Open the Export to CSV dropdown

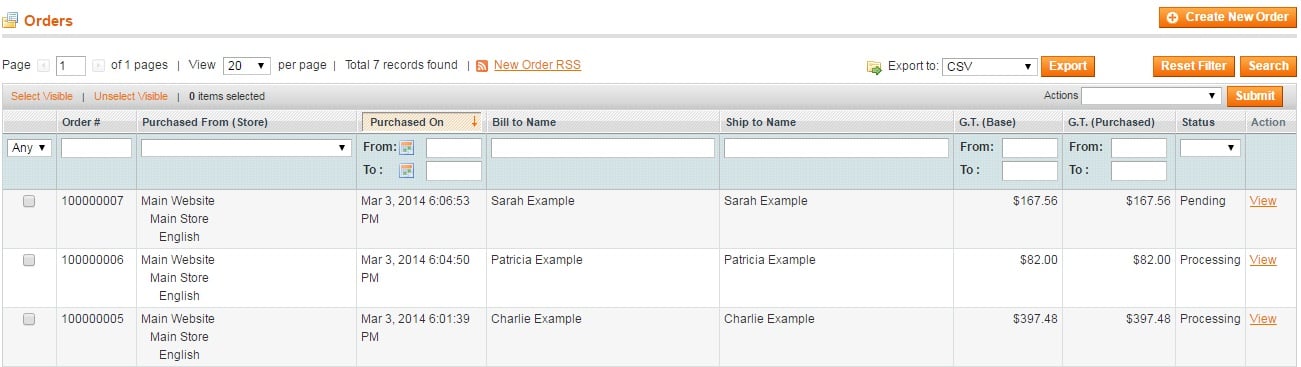point(989,67)
